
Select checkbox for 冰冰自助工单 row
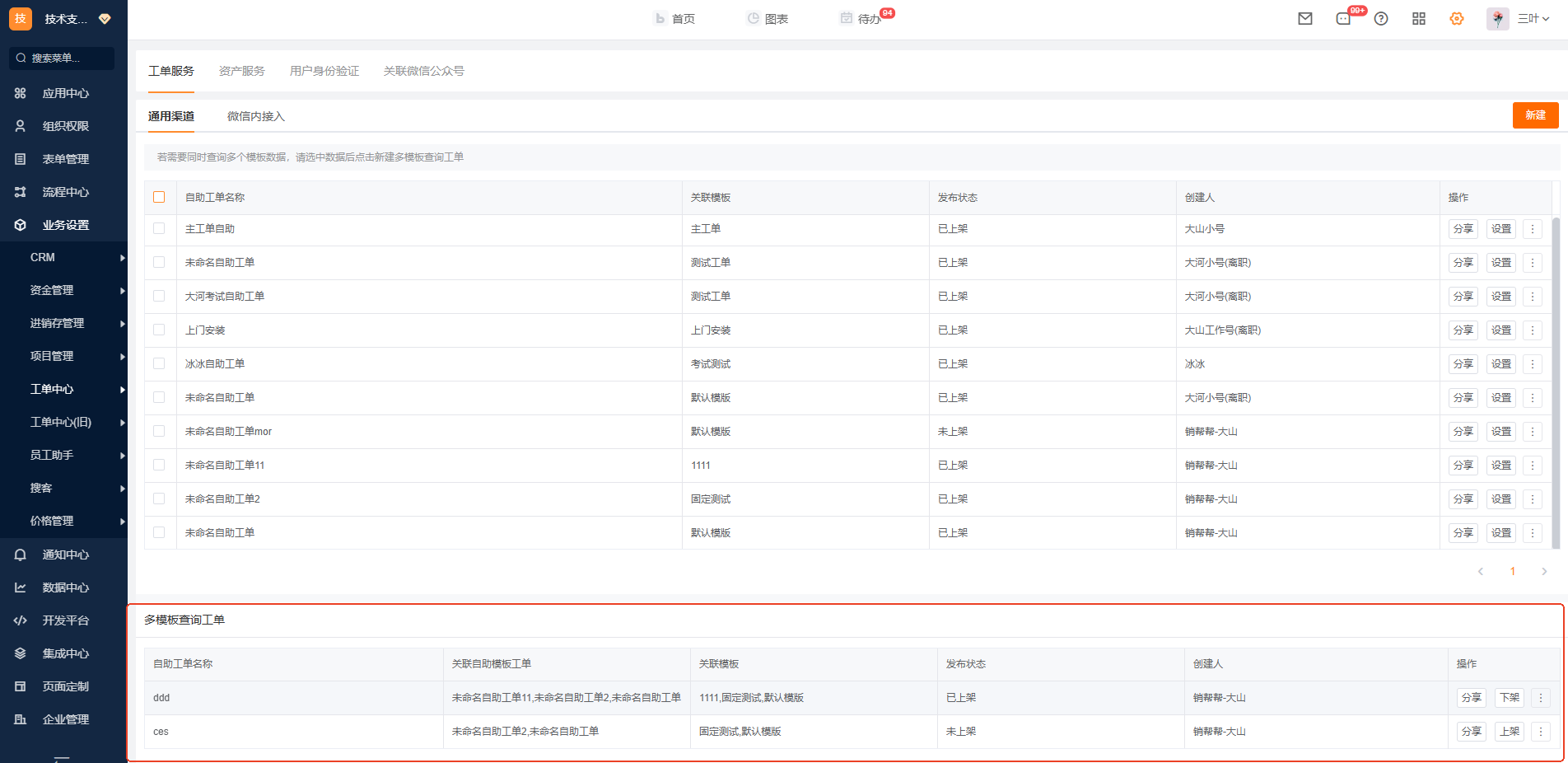point(159,363)
